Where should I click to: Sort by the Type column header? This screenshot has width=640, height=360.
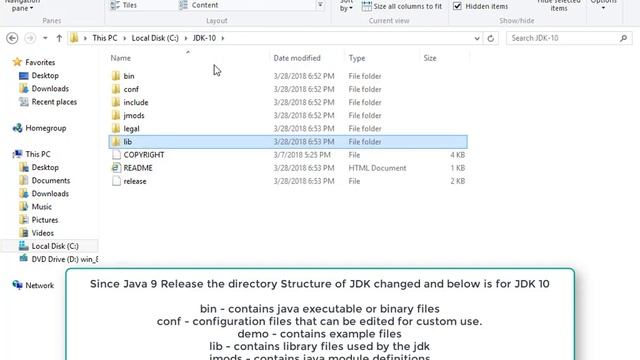pos(357,58)
